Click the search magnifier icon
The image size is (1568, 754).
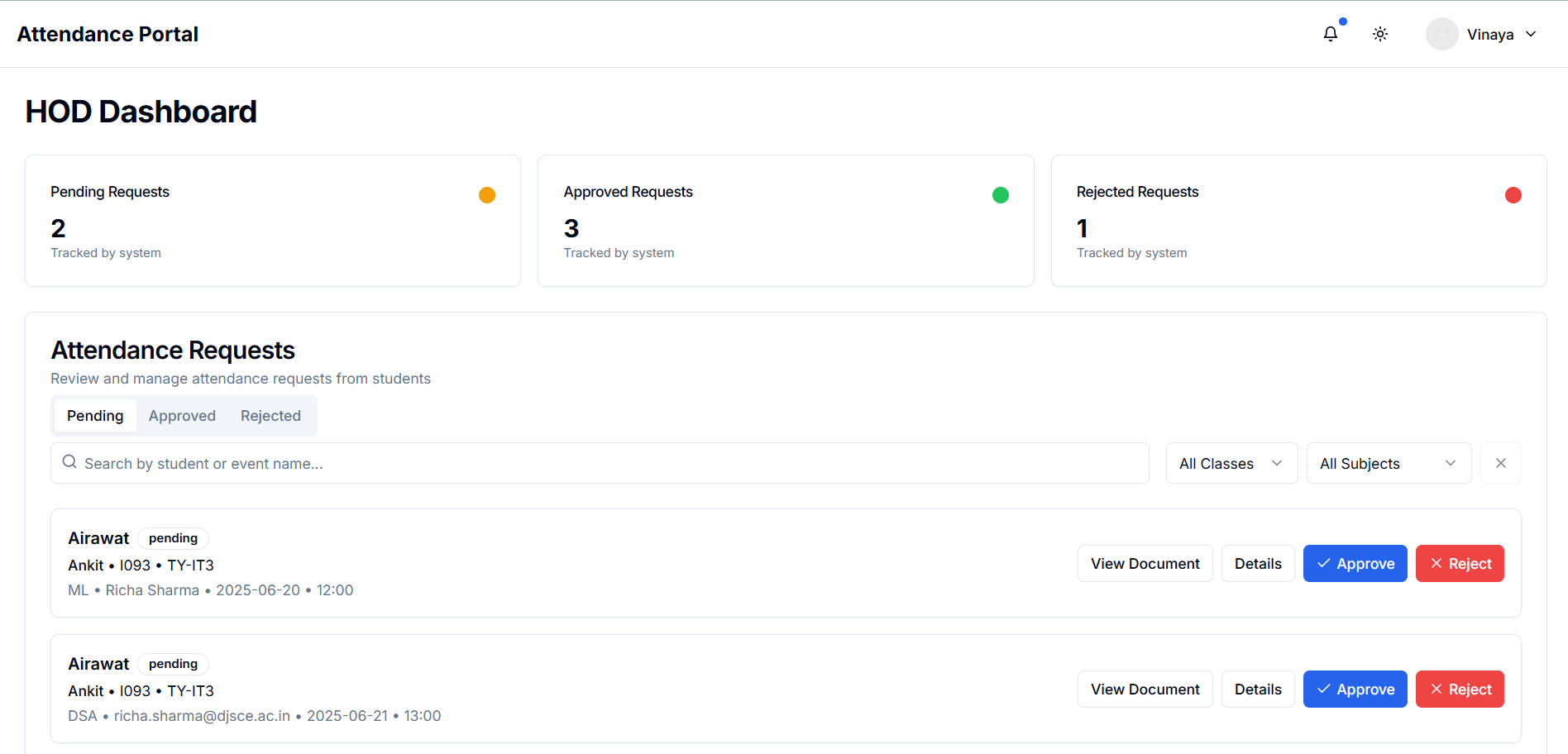pos(70,462)
